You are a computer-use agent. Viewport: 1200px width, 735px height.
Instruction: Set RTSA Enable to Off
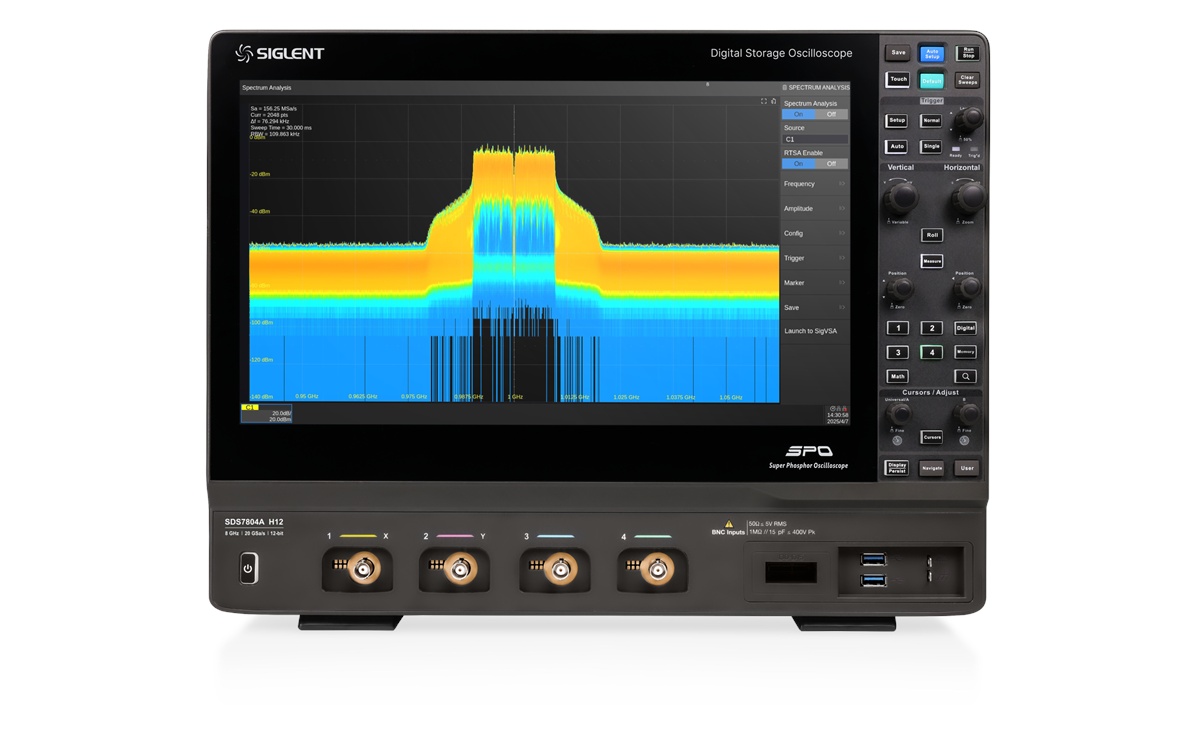(x=831, y=164)
